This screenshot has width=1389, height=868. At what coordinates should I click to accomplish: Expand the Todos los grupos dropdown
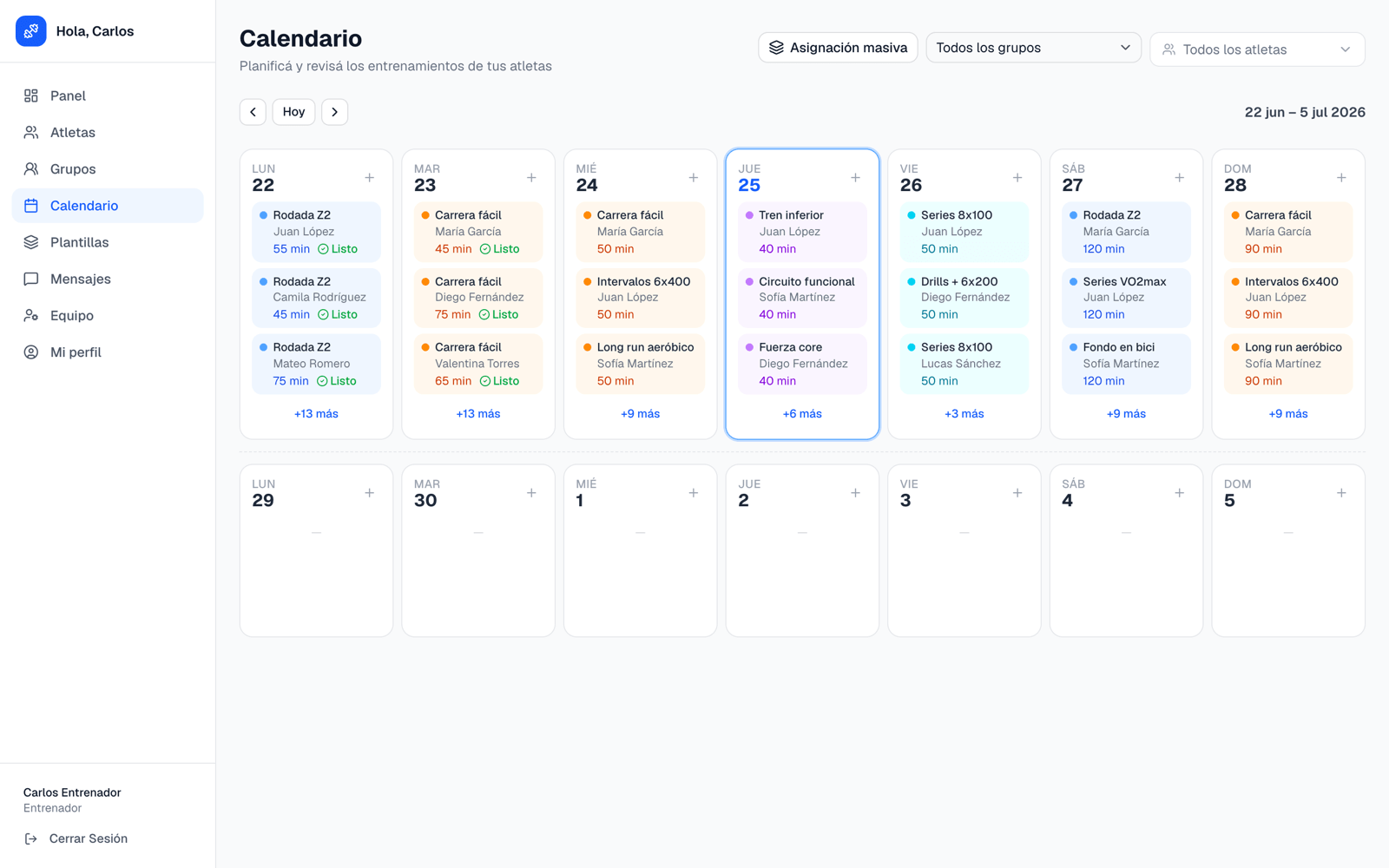click(1033, 48)
